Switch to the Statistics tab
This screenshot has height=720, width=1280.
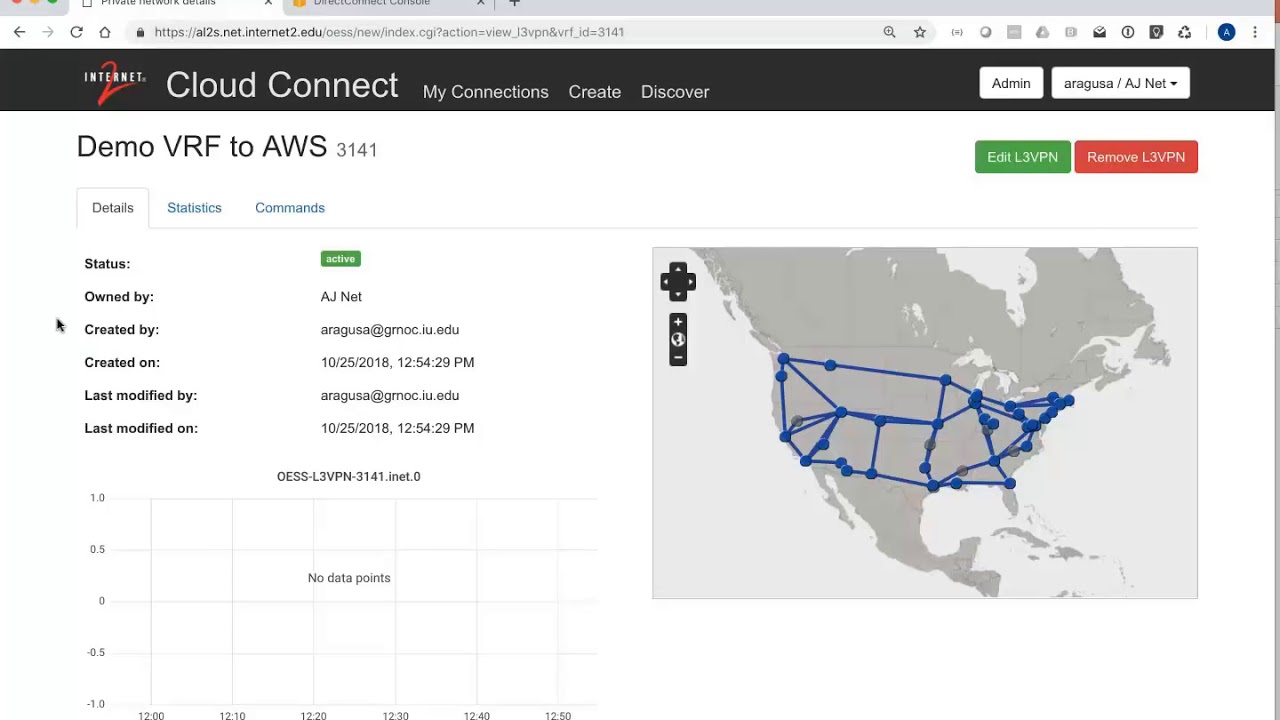pyautogui.click(x=194, y=208)
